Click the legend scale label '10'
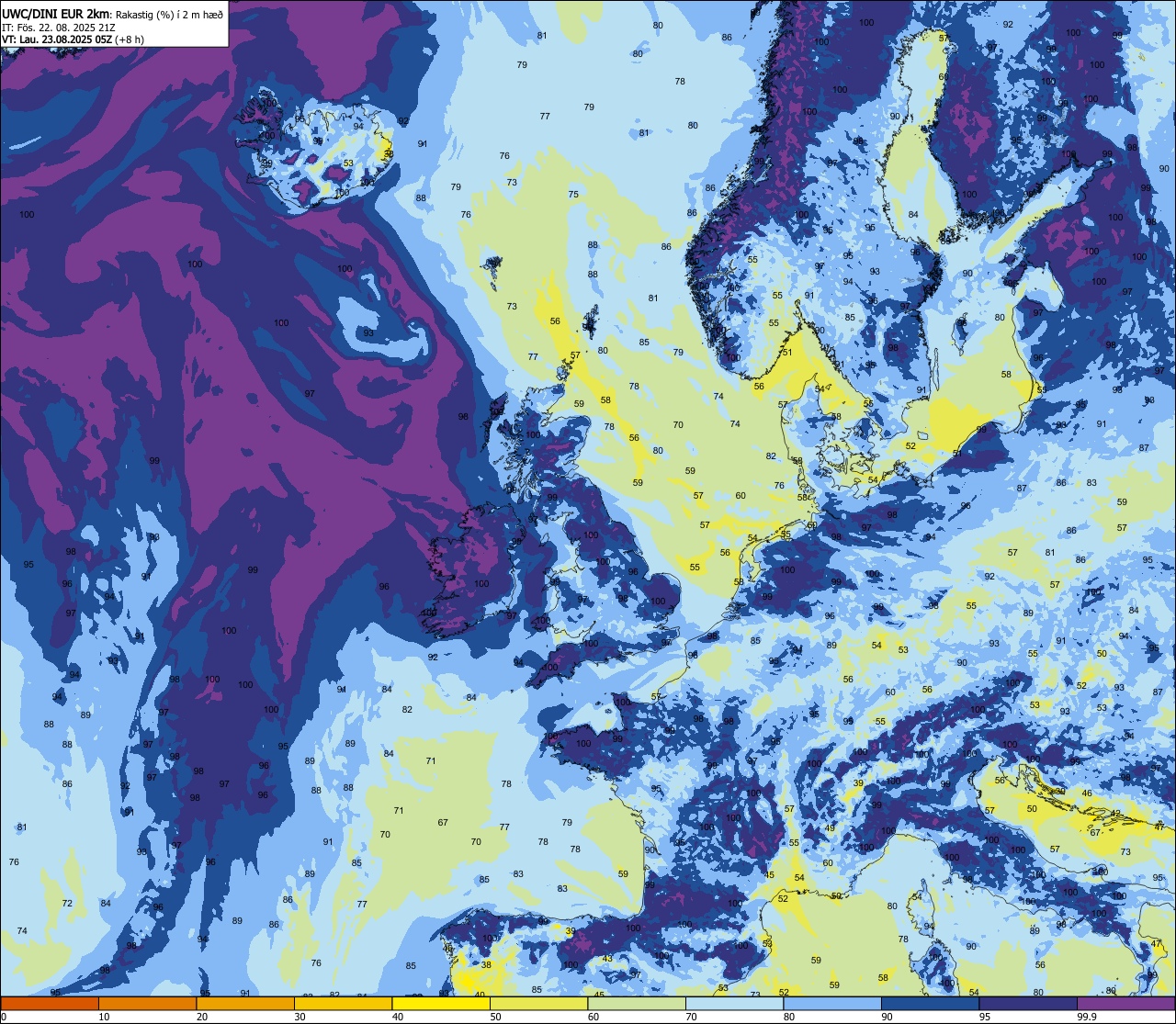The image size is (1176, 1024). [x=104, y=1017]
